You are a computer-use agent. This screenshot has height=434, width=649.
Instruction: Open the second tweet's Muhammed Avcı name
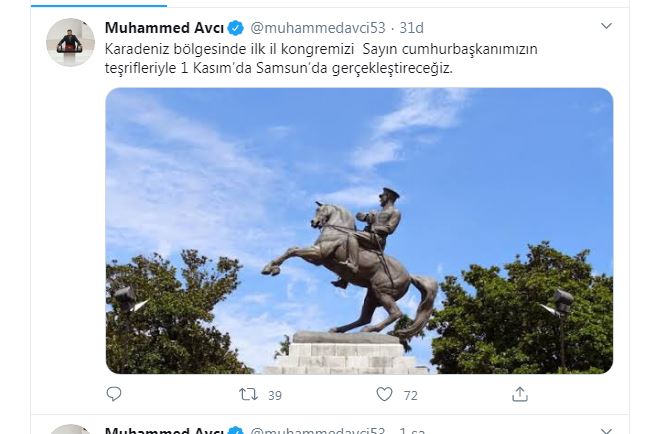(164, 430)
